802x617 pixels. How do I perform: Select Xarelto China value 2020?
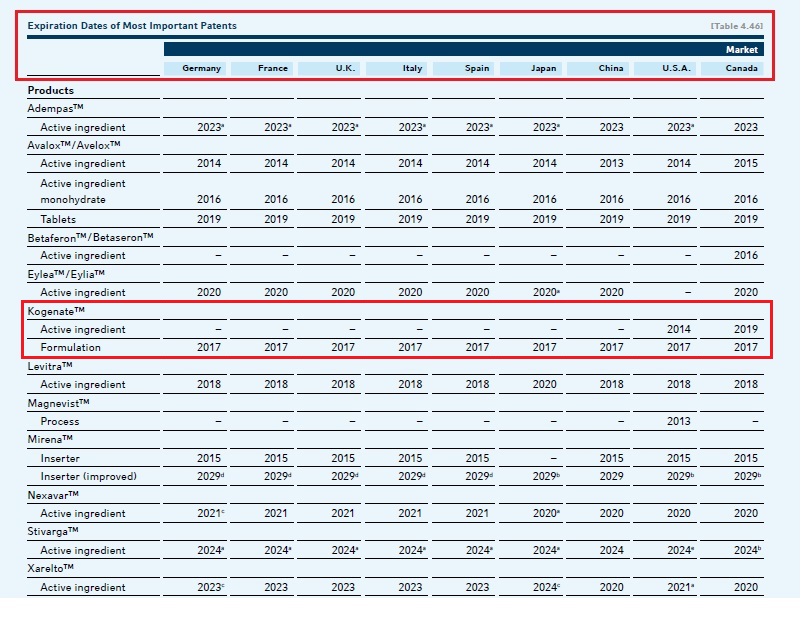pyautogui.click(x=611, y=587)
